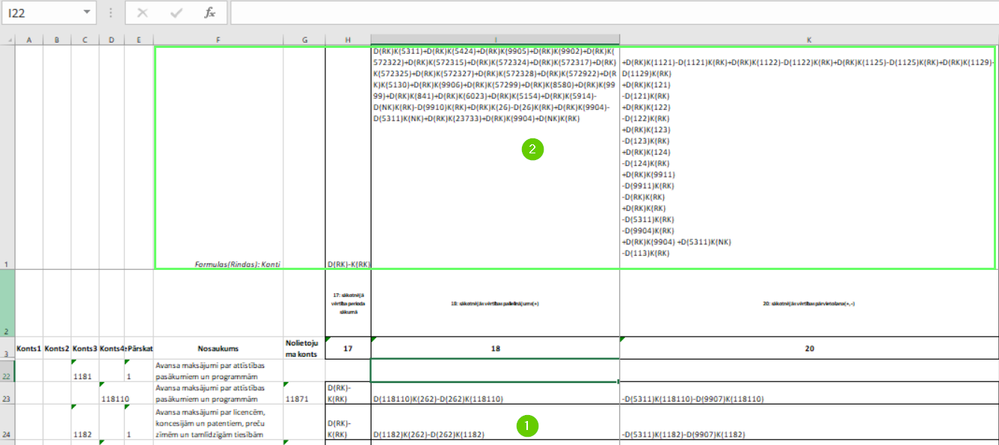Click the three-dot handle beside the Name Box
999x445 pixels.
[x=111, y=13]
